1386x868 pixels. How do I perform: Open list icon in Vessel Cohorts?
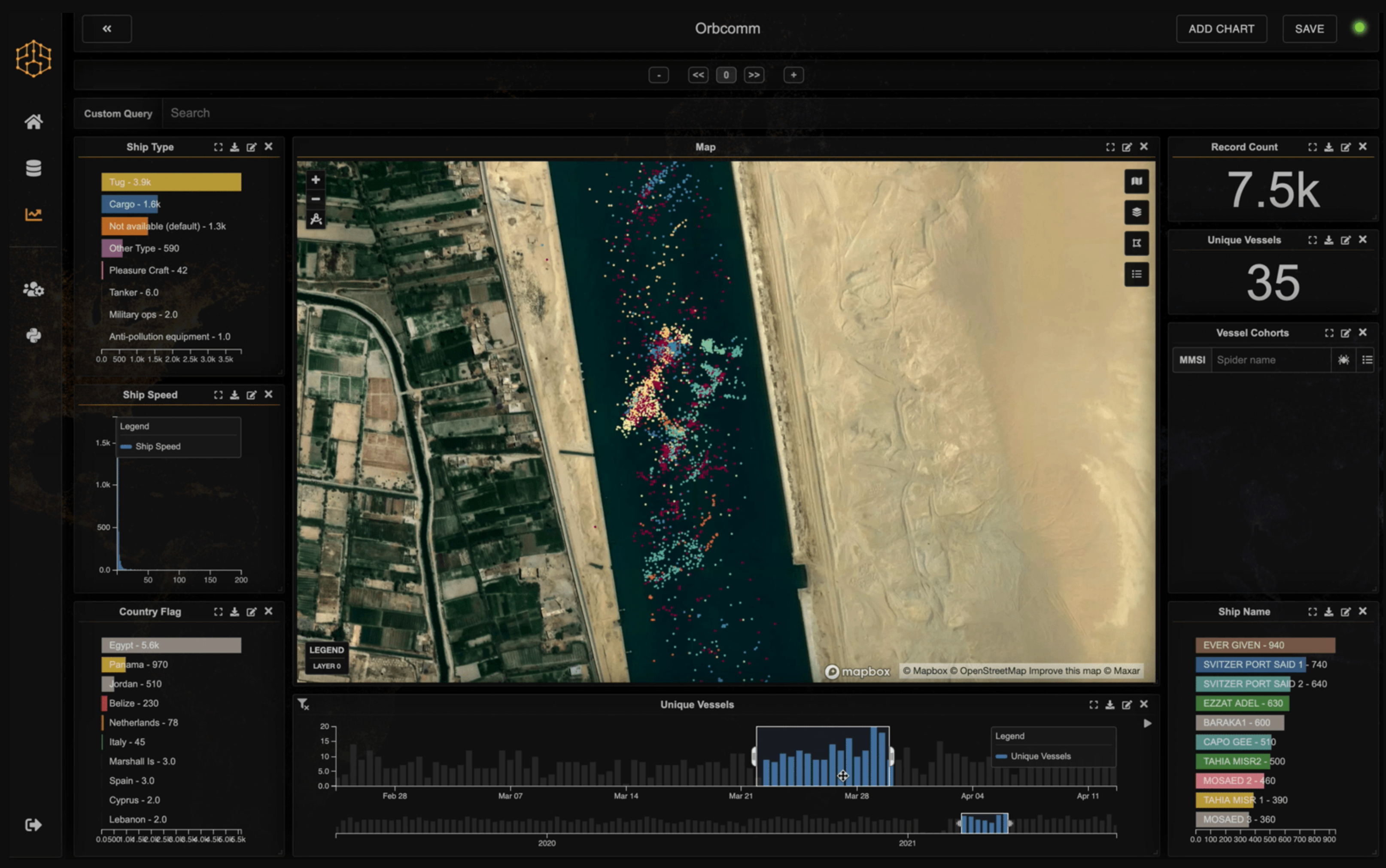pyautogui.click(x=1367, y=360)
